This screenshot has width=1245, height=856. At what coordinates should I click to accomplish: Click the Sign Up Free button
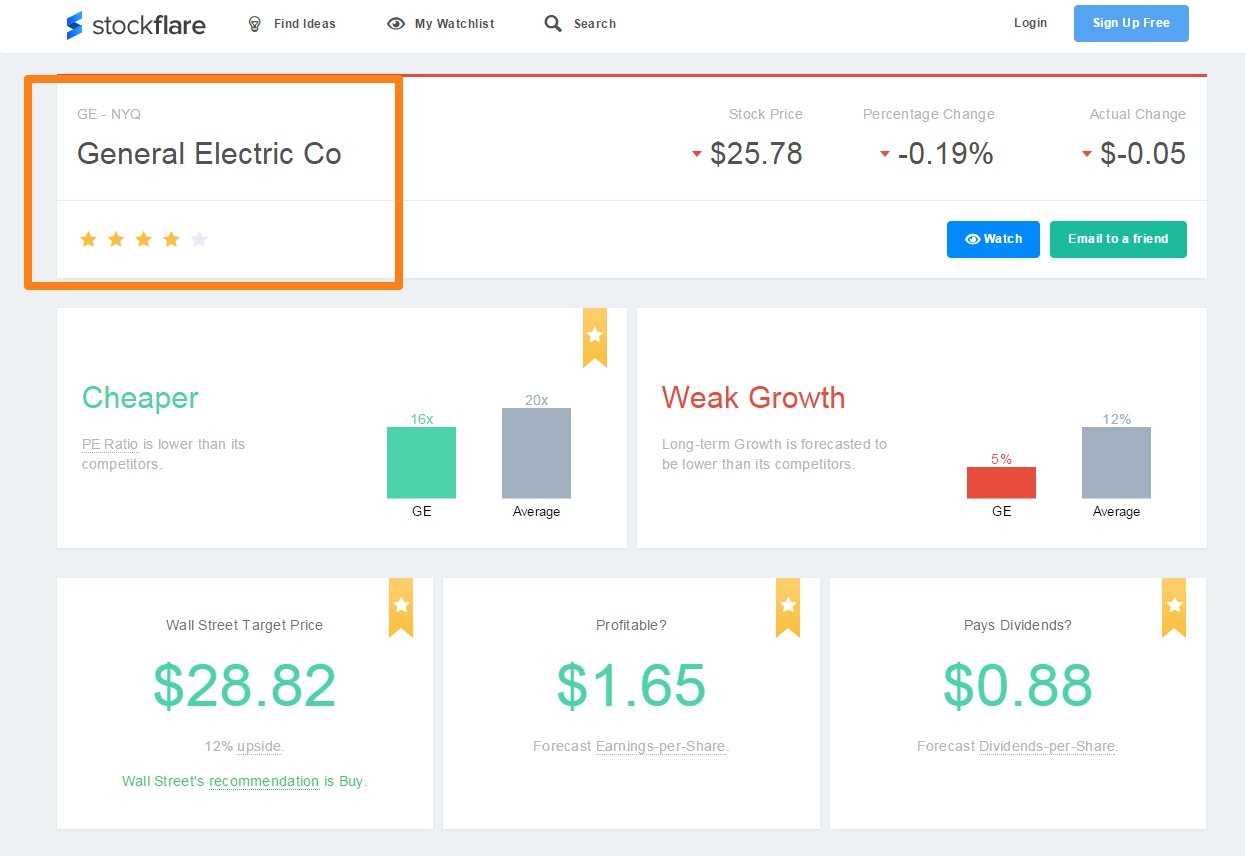pyautogui.click(x=1131, y=23)
